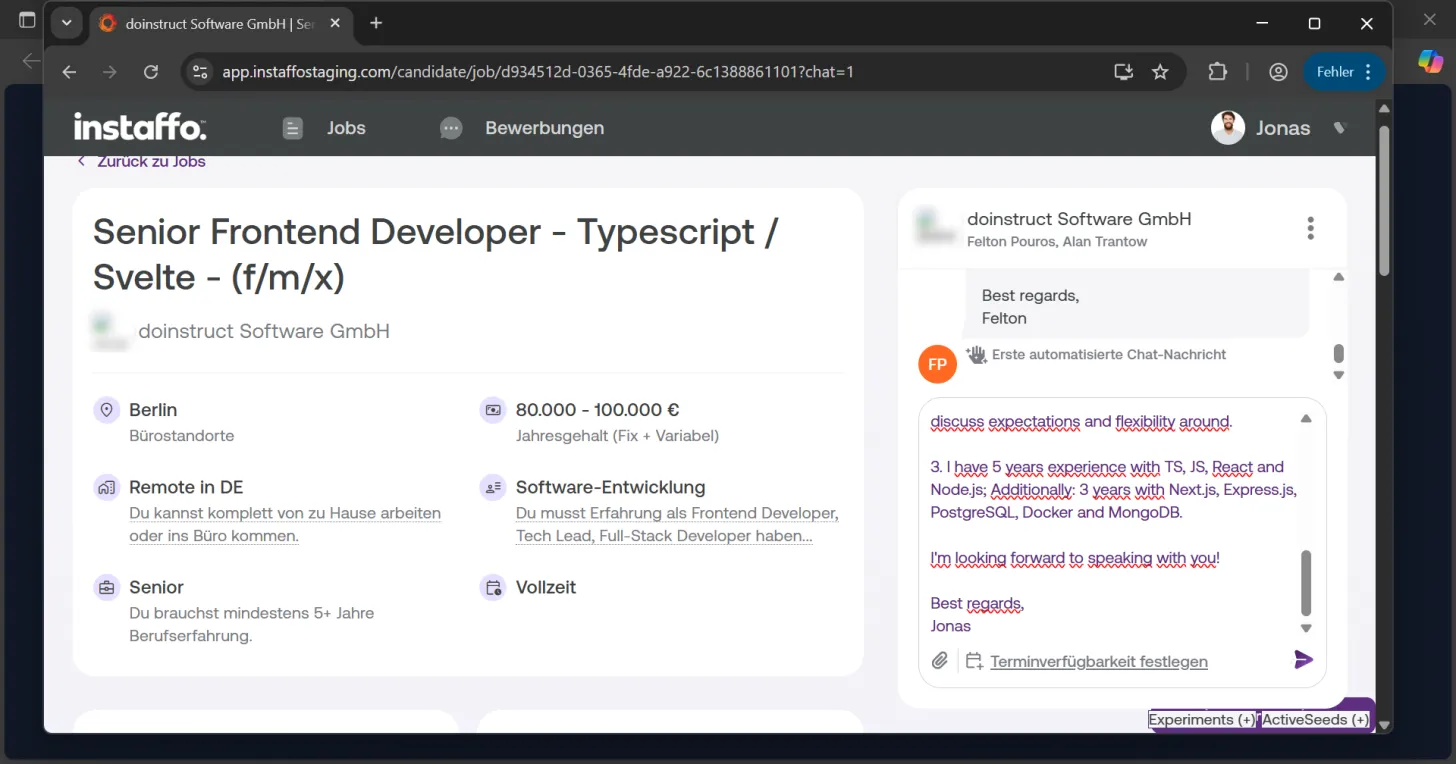Viewport: 1456px width, 764px height.
Task: Go back in browser history
Action: point(69,72)
